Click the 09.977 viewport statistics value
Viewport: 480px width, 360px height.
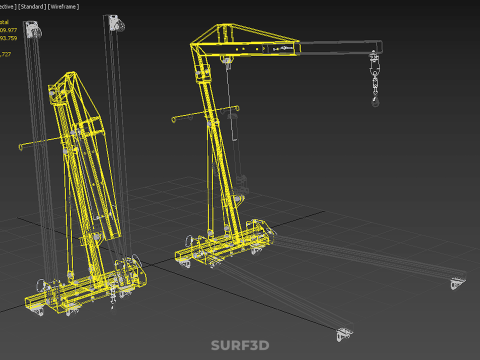pos(8,30)
